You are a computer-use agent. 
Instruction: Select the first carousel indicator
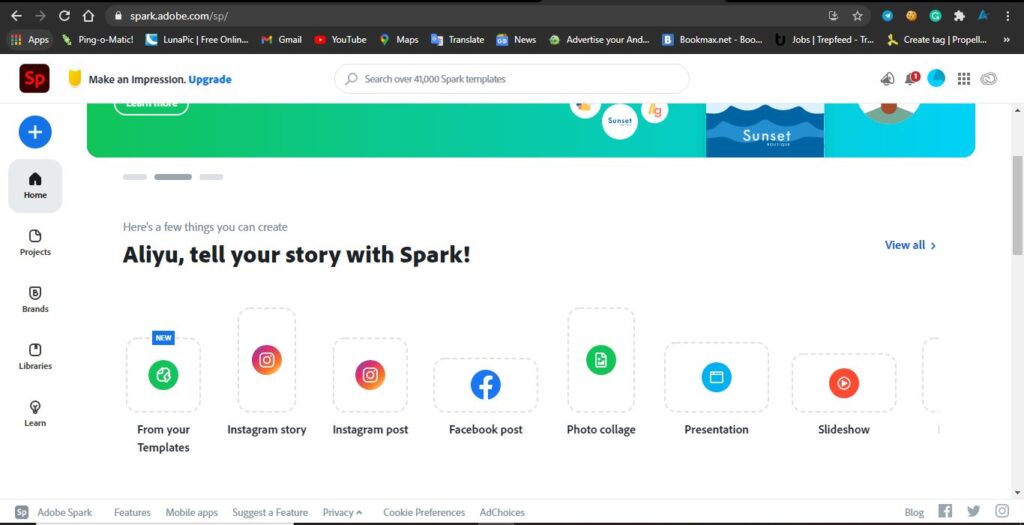(x=135, y=177)
